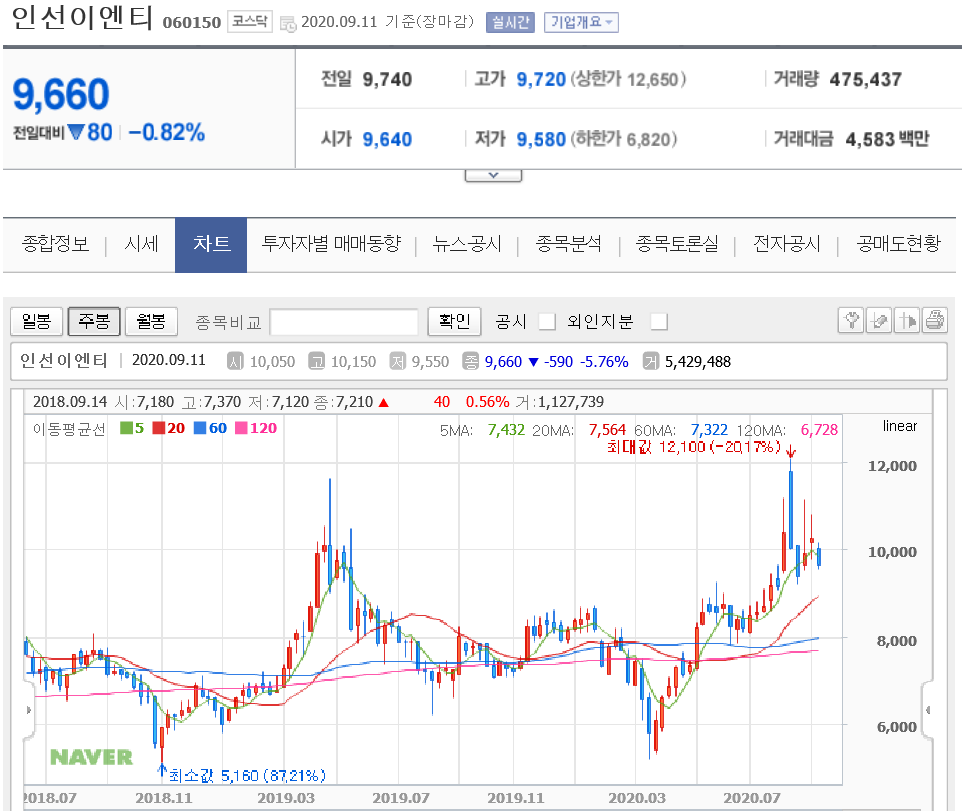
Task: Click the stock code 060150
Action: (x=191, y=23)
